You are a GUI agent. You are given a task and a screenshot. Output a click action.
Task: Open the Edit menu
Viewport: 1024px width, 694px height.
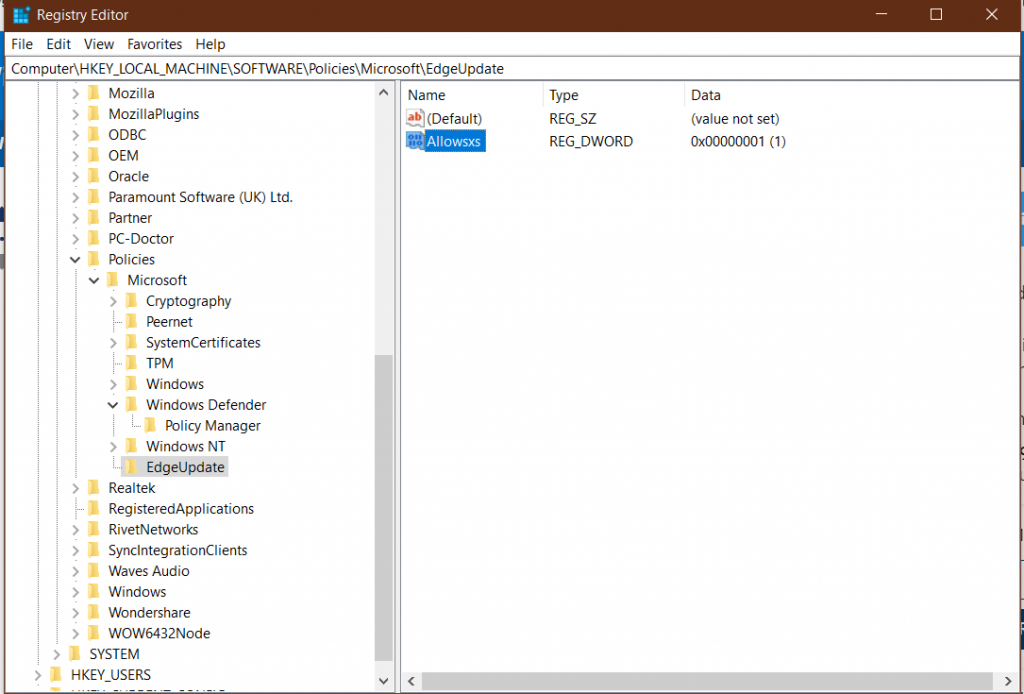(x=58, y=44)
